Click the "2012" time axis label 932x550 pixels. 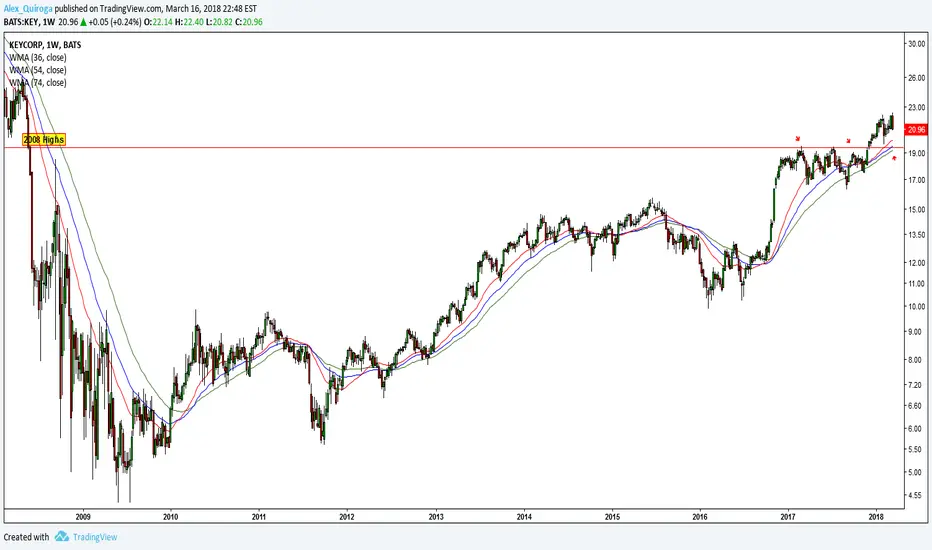[x=347, y=517]
